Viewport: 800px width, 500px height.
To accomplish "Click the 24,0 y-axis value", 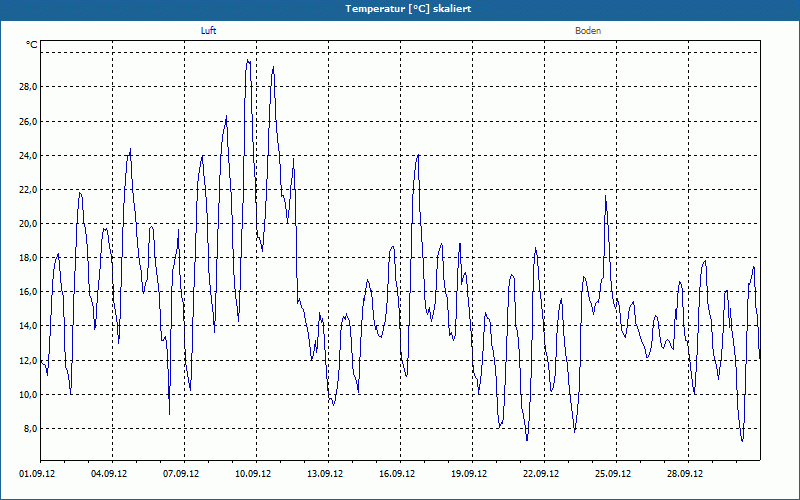I will [28, 156].
